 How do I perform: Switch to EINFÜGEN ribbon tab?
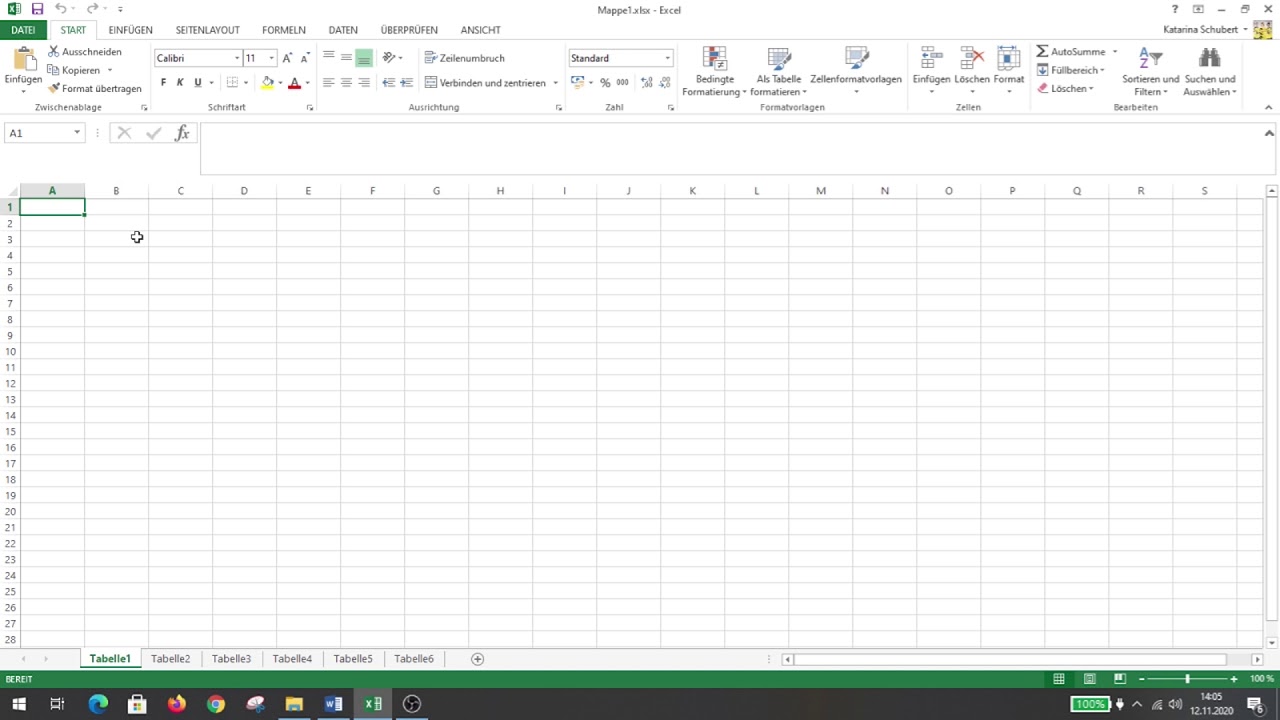(x=131, y=30)
